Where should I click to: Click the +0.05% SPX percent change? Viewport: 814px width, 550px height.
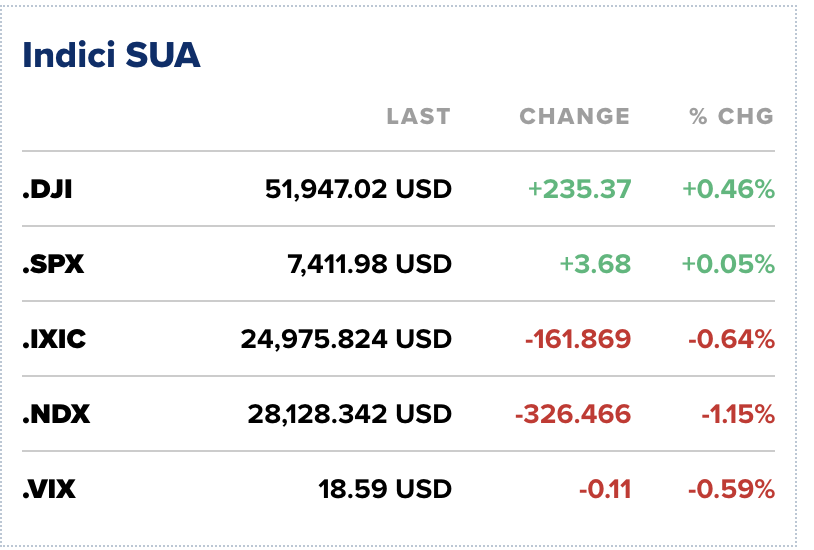(x=728, y=264)
